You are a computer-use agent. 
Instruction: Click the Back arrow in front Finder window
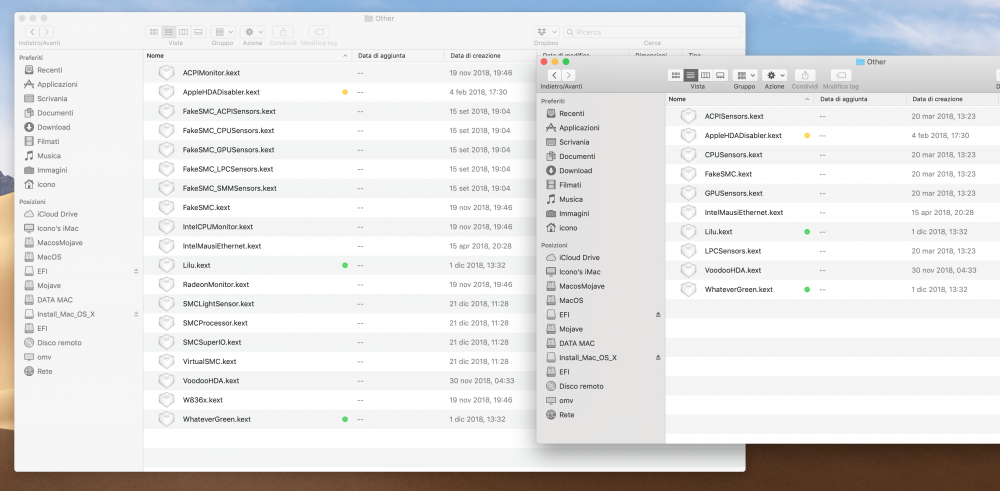554,75
